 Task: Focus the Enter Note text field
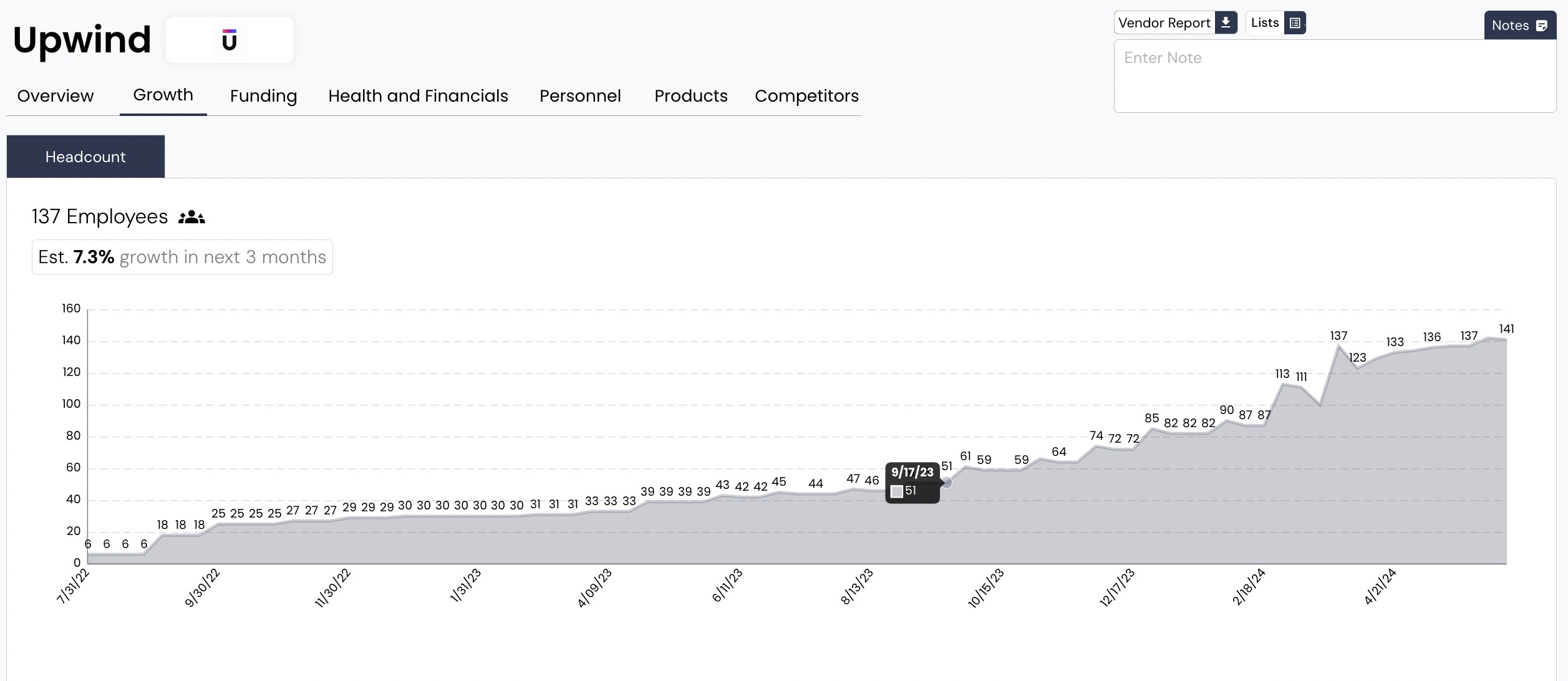click(1335, 76)
